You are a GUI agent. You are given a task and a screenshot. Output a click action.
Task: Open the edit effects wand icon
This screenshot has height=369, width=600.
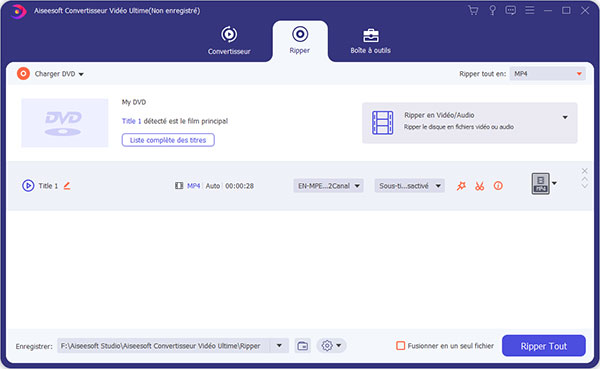point(461,186)
